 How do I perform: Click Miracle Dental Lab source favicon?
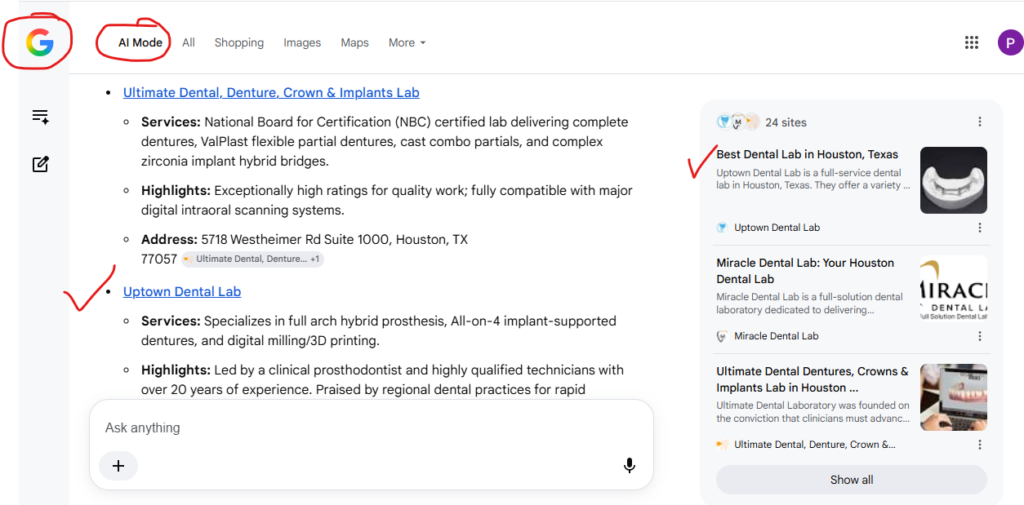tap(722, 336)
